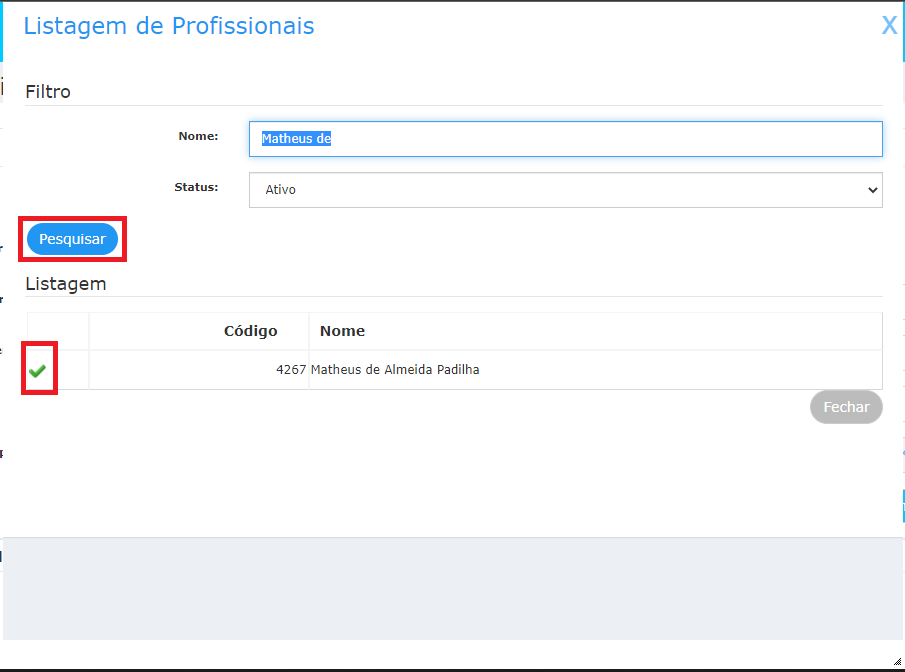Screen dimensions: 905x672
Task: Click the dialog resize grip corner
Action: [x=897, y=661]
